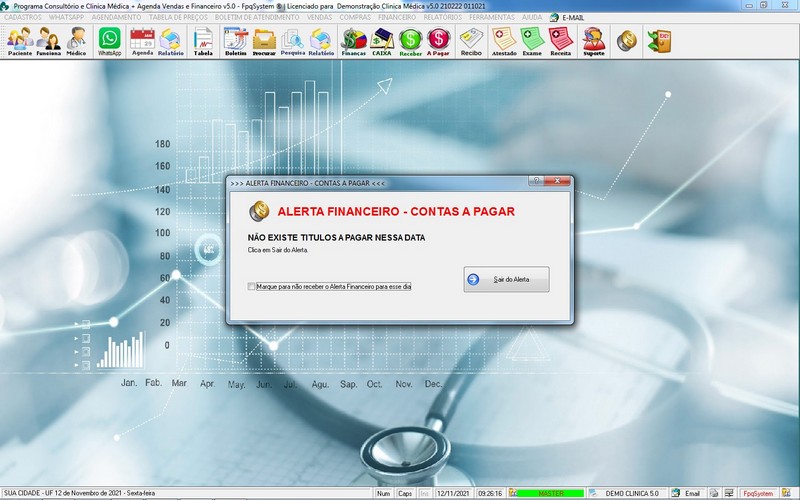Viewport: 800px width, 500px height.
Task: Click the monitor icon in status bar
Action: [730, 493]
